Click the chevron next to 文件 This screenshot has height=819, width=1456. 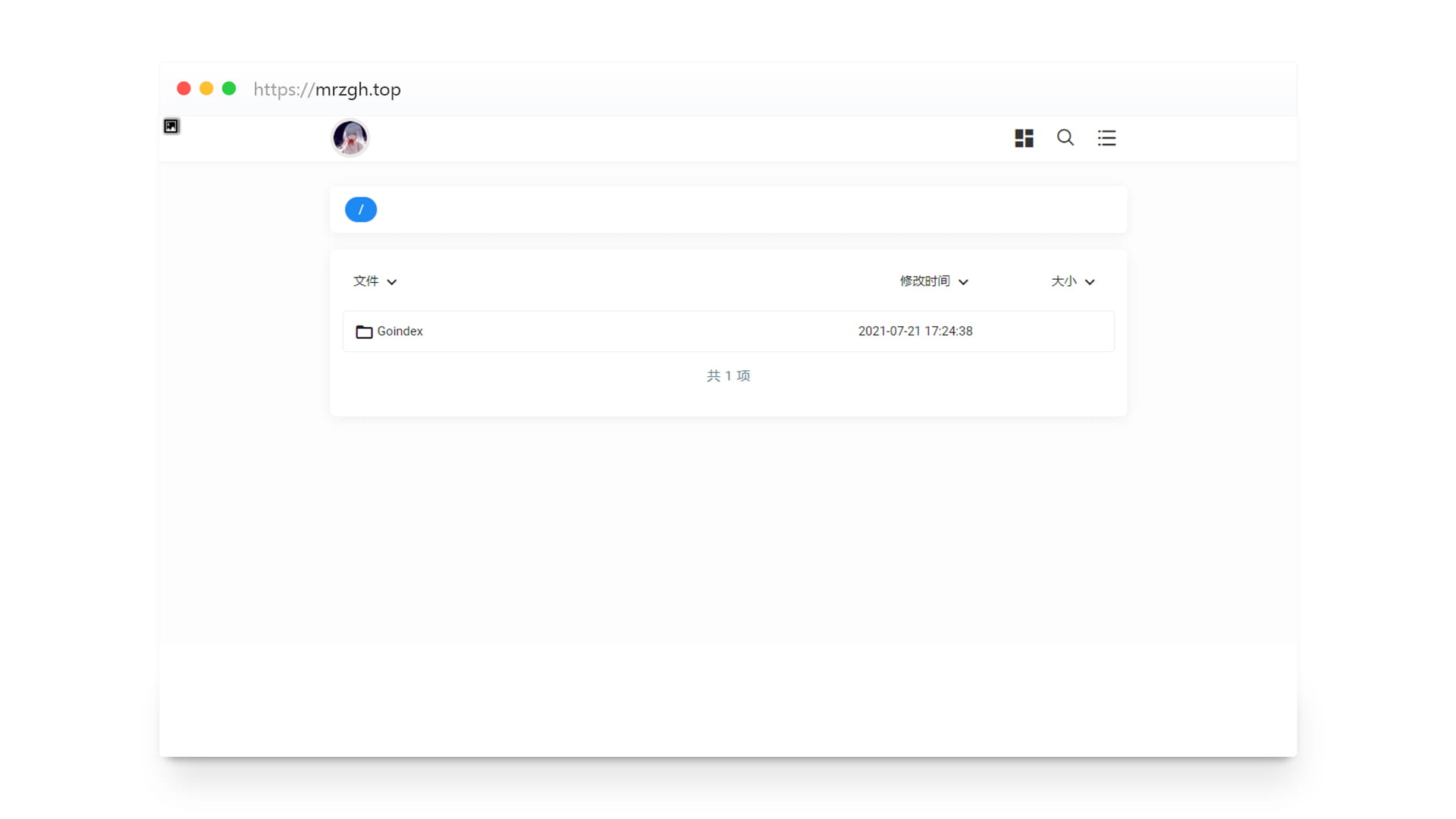pyautogui.click(x=392, y=282)
